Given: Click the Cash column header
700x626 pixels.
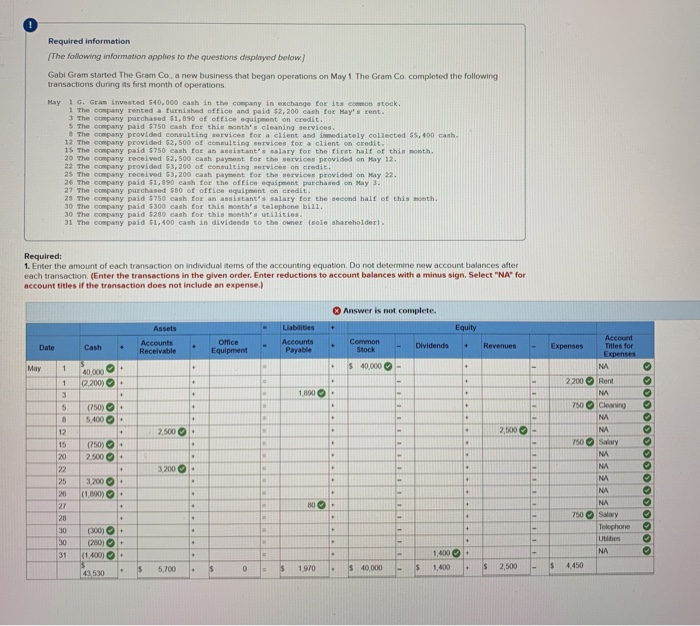Looking at the screenshot, I should click(x=93, y=347).
